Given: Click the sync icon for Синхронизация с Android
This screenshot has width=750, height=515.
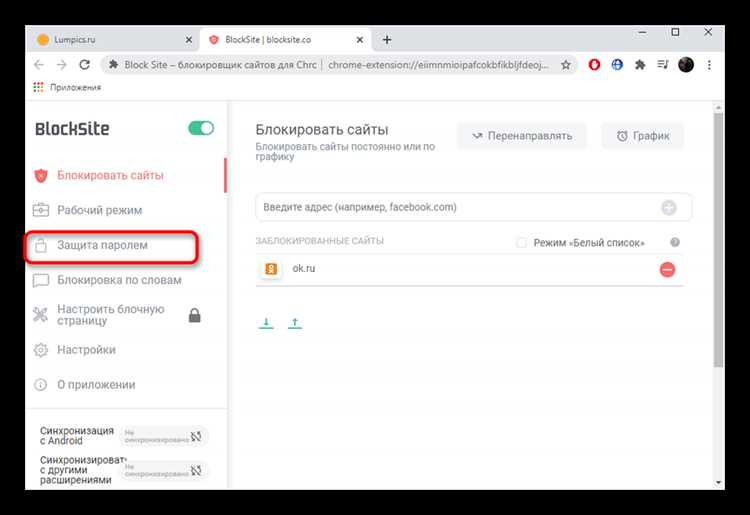Looking at the screenshot, I should click(x=196, y=436).
